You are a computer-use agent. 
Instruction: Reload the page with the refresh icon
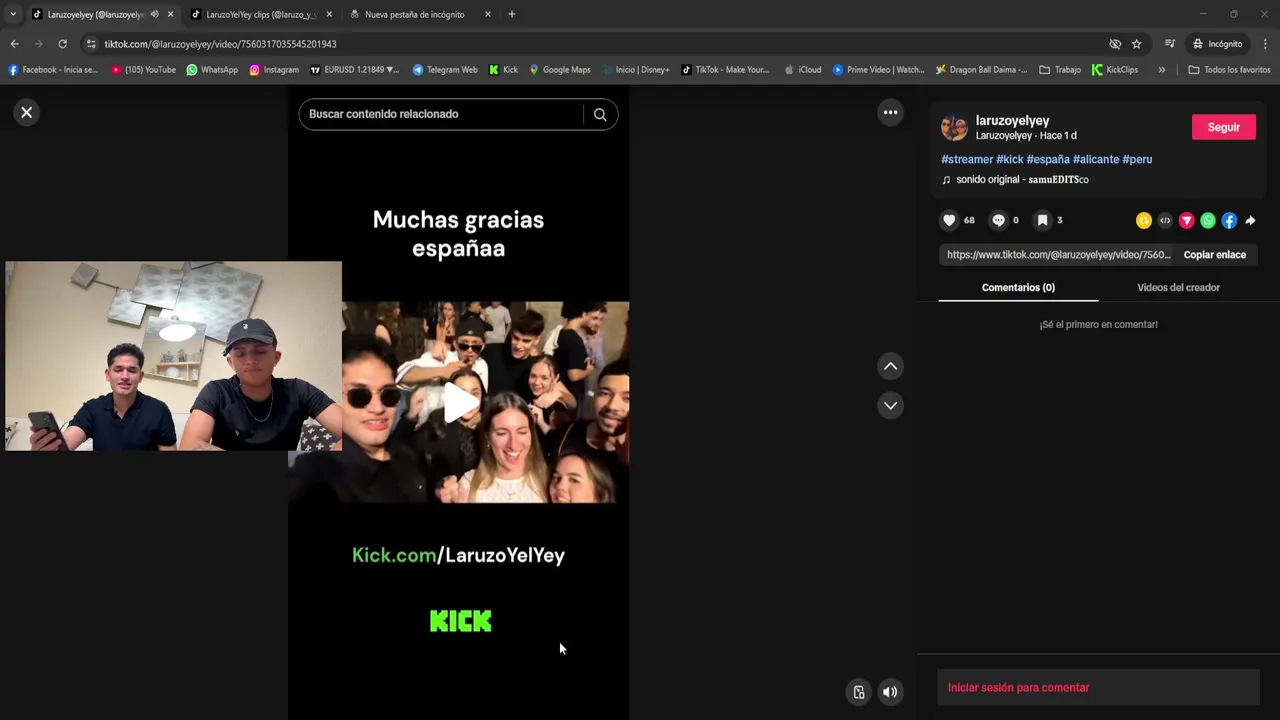(x=62, y=44)
